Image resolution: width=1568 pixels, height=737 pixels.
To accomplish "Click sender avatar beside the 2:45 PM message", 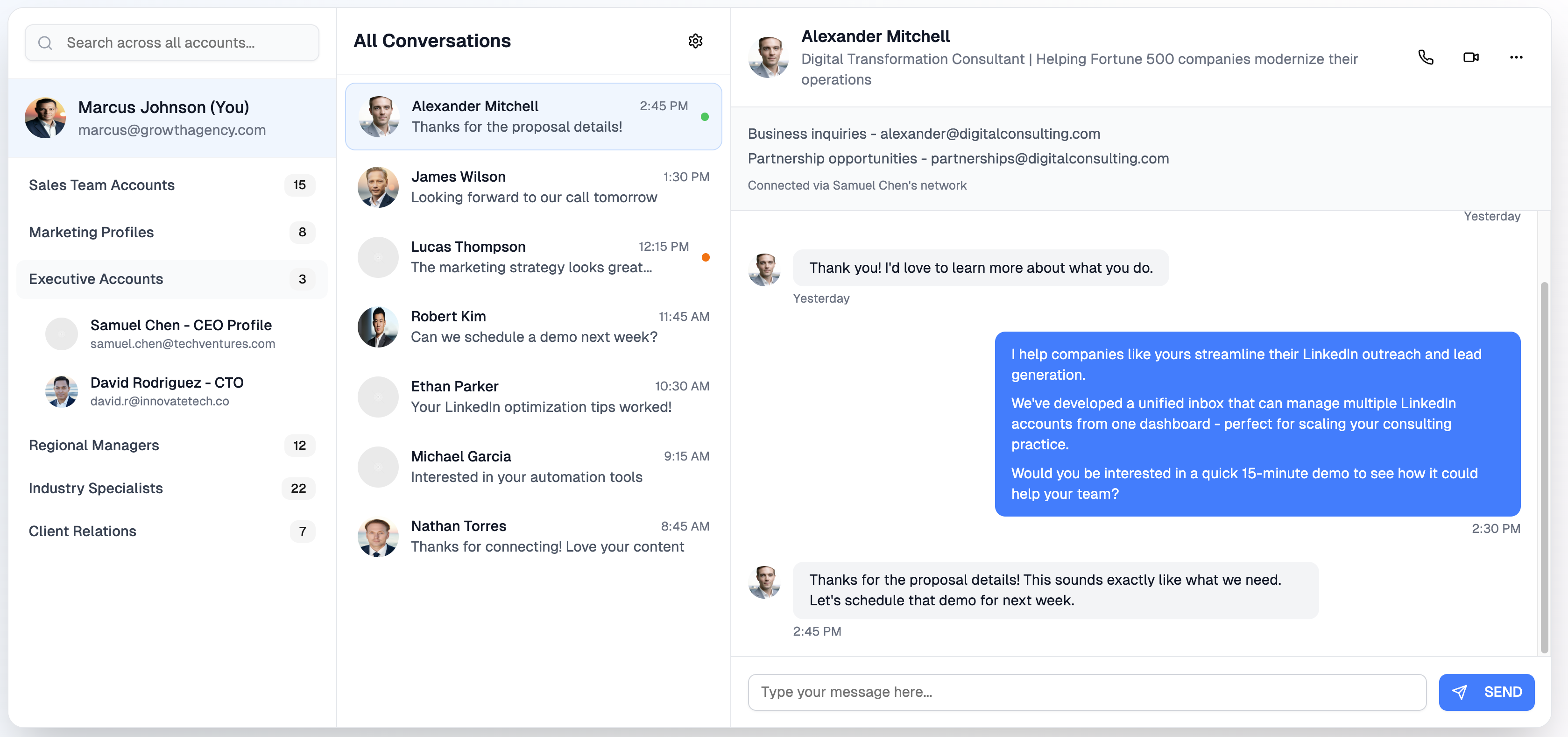I will [x=764, y=582].
